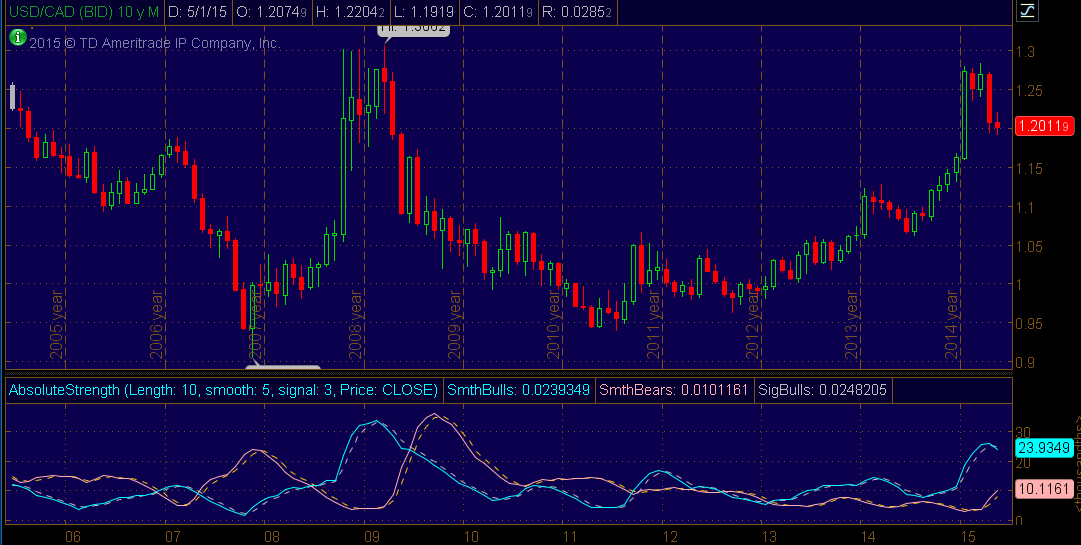Select the high price H: 1.2204

pos(350,12)
